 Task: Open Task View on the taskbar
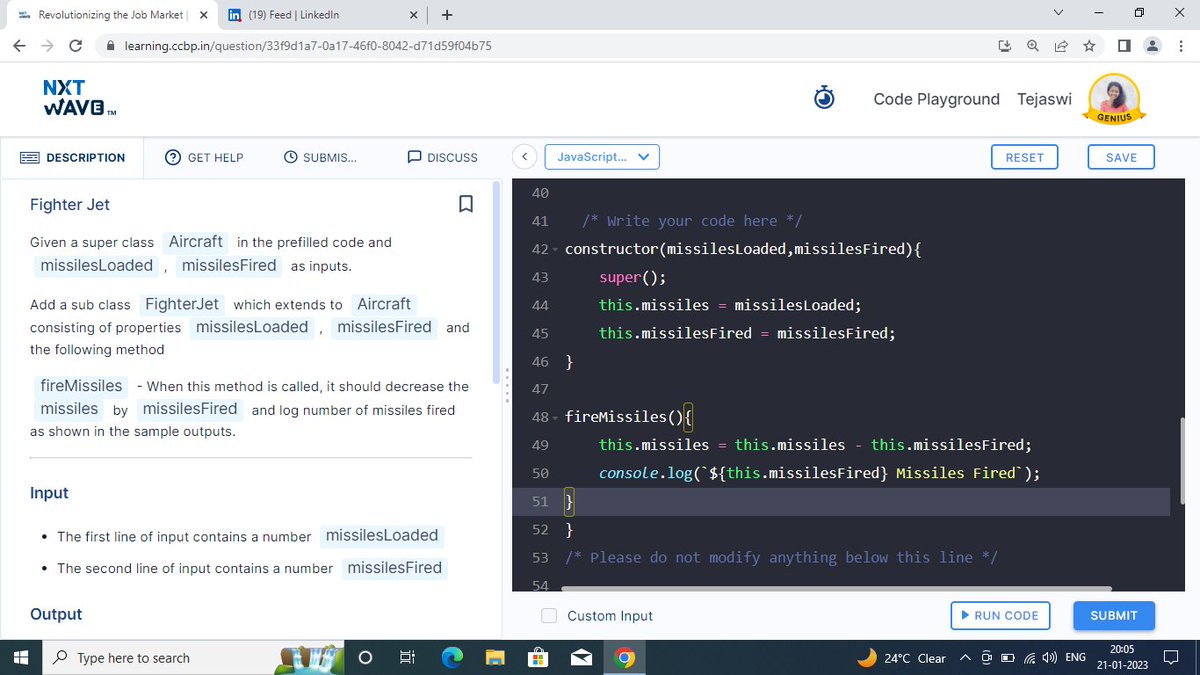pyautogui.click(x=408, y=657)
